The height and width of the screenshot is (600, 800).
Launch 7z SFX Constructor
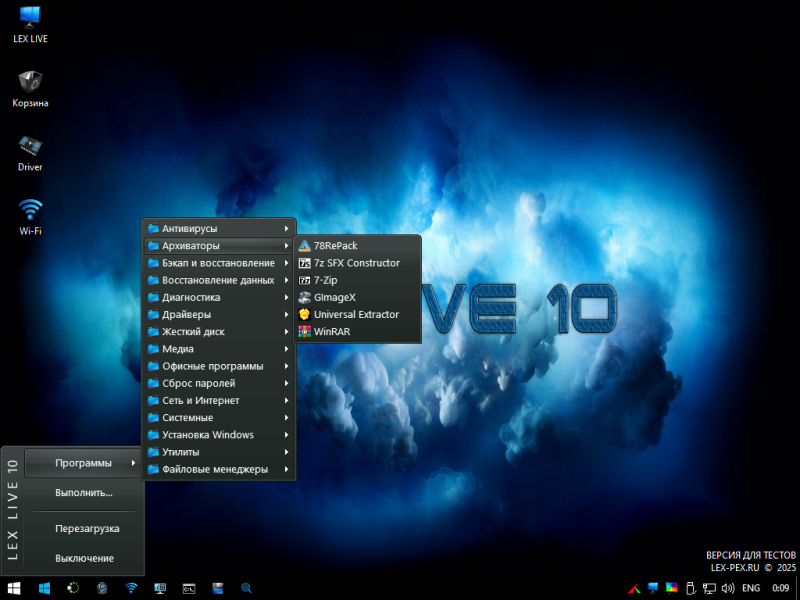click(x=356, y=263)
